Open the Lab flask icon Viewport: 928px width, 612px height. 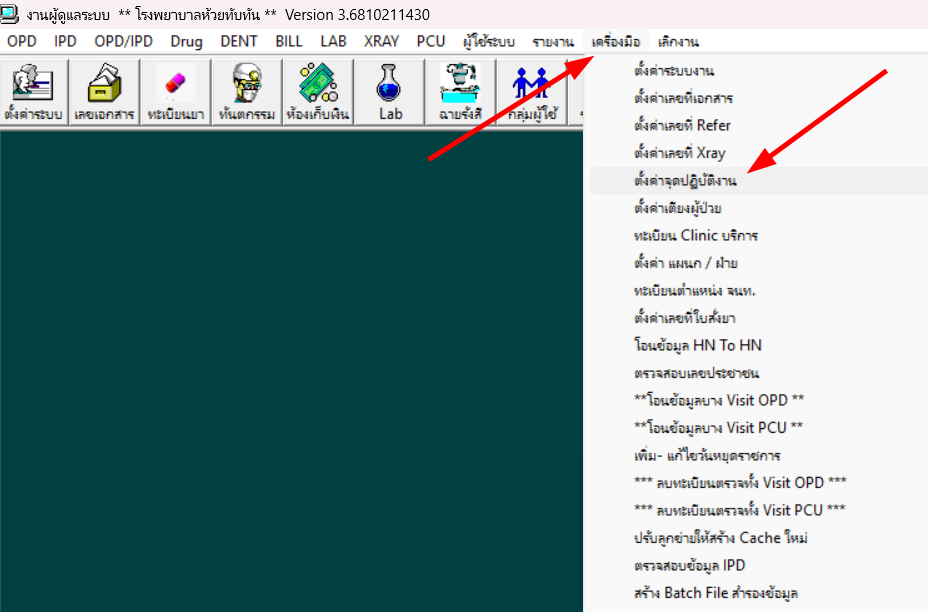(389, 91)
